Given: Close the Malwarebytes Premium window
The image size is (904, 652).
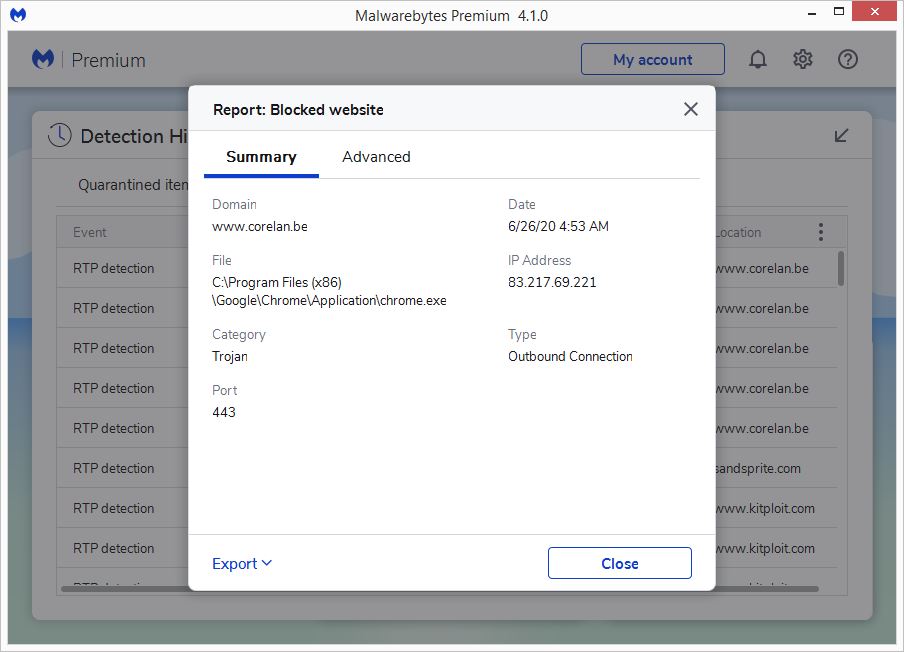Looking at the screenshot, I should point(875,12).
